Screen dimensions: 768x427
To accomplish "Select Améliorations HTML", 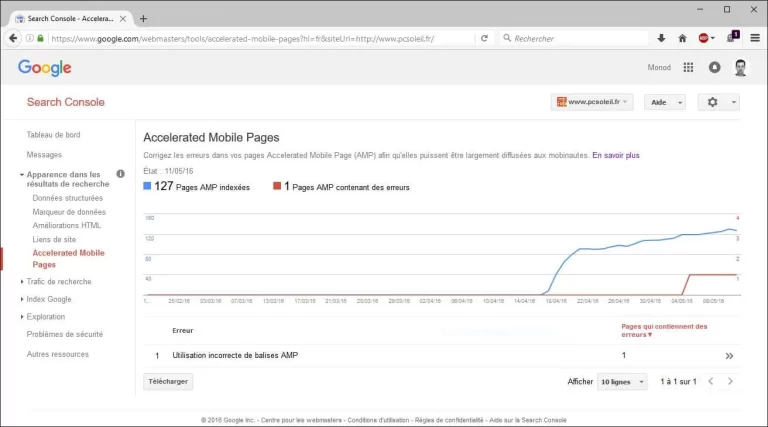I will (x=67, y=225).
